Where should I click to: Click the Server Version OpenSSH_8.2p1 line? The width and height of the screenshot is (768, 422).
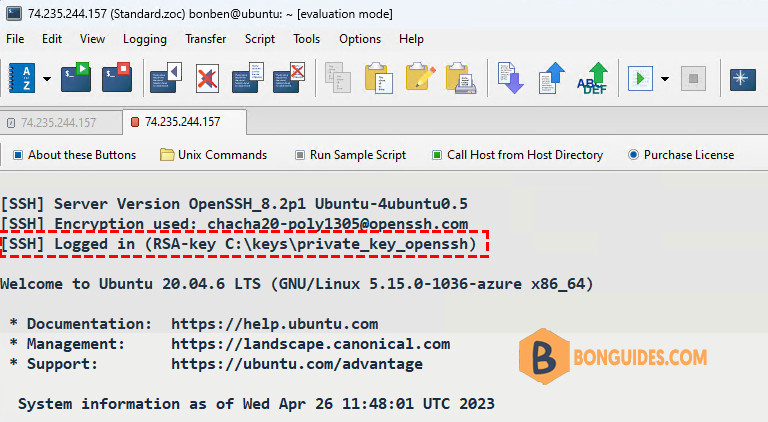pyautogui.click(x=234, y=204)
